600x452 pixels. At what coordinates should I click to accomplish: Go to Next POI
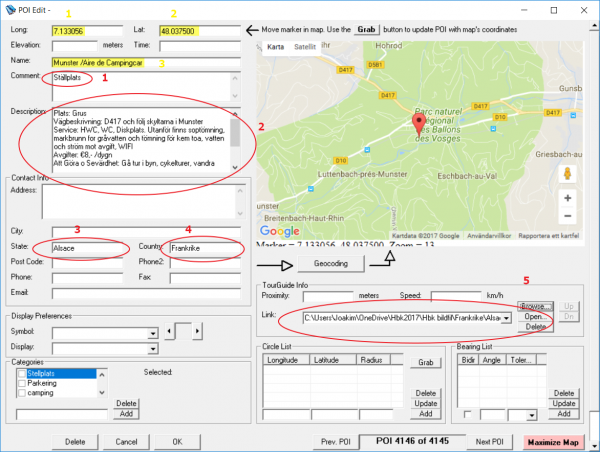[x=487, y=441]
